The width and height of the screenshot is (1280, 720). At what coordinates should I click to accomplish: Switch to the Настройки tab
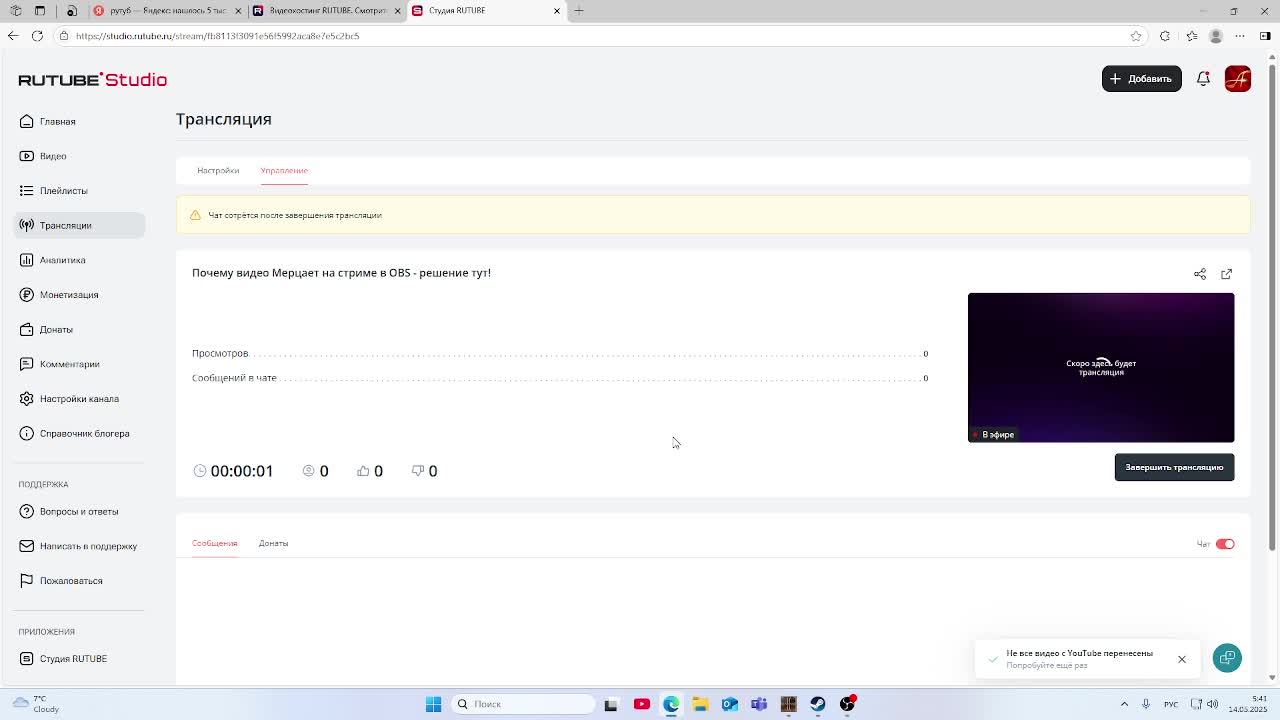tap(218, 170)
